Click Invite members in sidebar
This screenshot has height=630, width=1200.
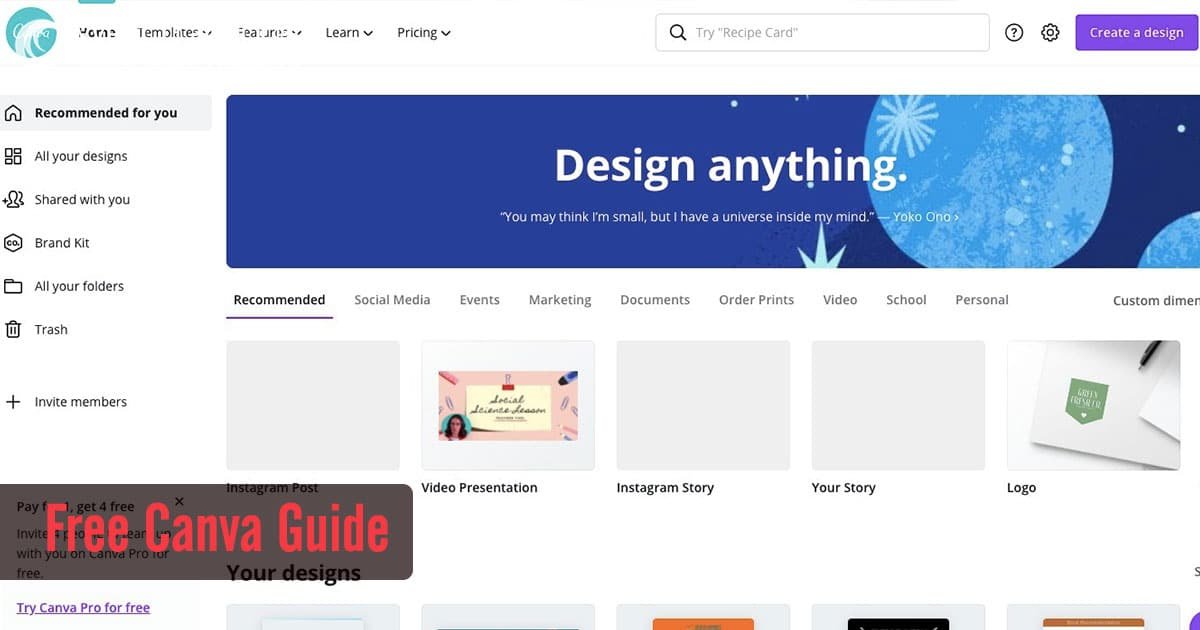(x=81, y=402)
